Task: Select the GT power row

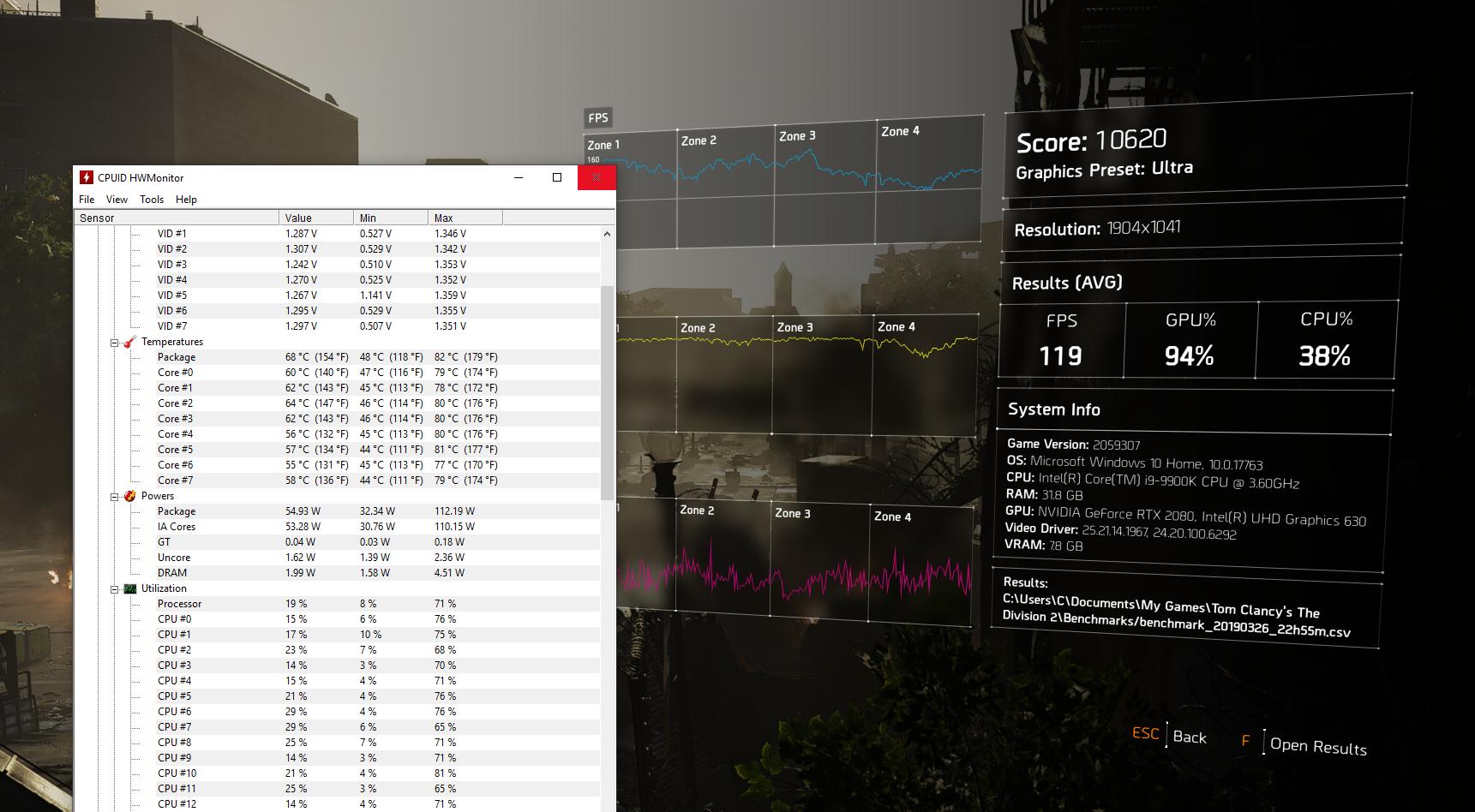Action: [337, 542]
